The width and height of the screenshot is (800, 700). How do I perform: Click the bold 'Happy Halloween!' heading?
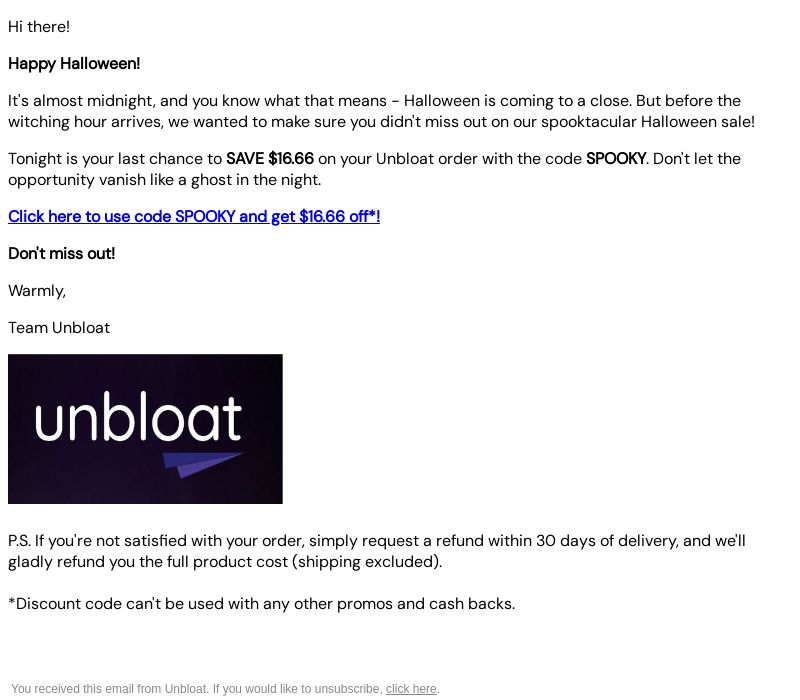point(74,64)
